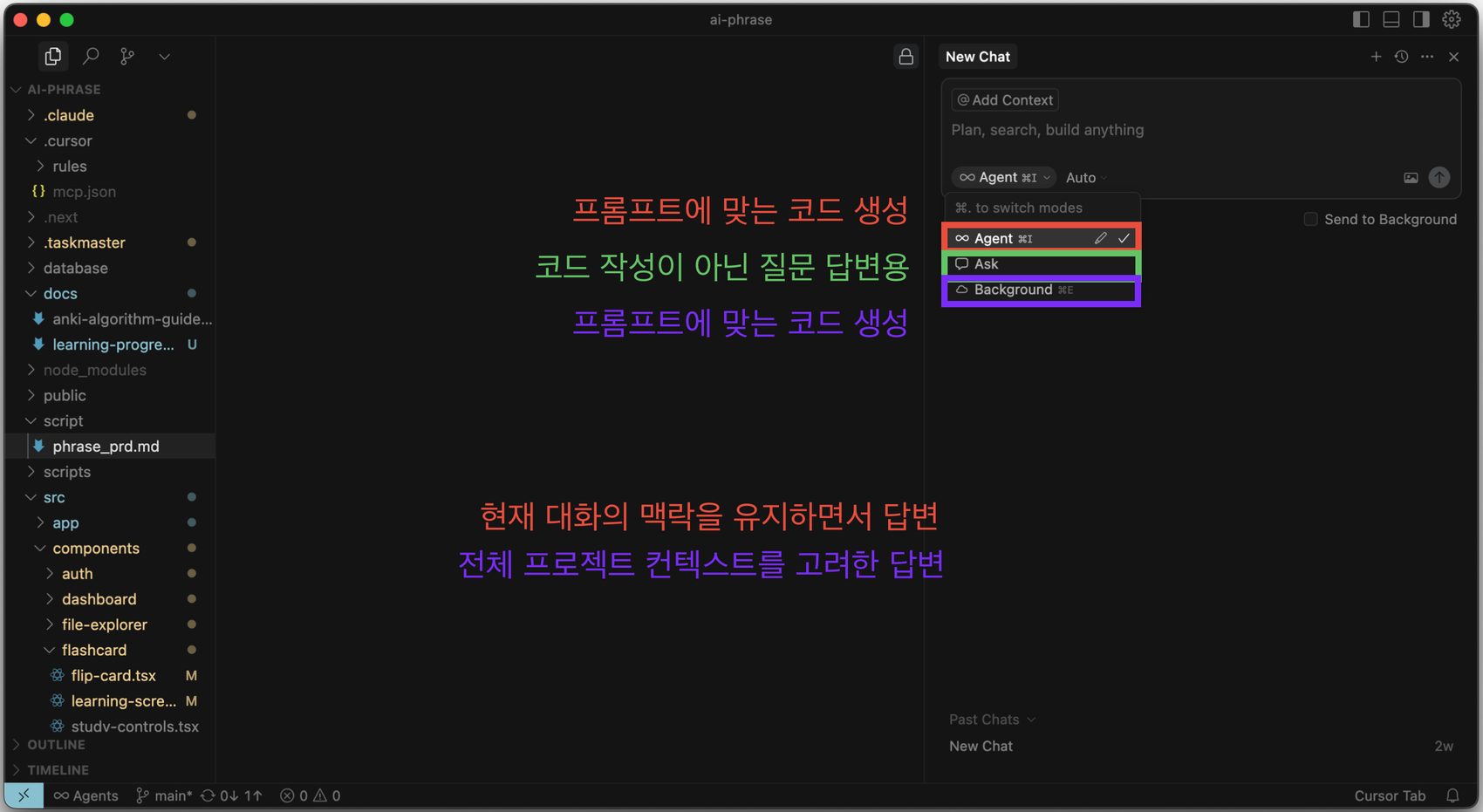The image size is (1483, 812).
Task: Enable the Send to Background checkbox
Action: 1310,220
